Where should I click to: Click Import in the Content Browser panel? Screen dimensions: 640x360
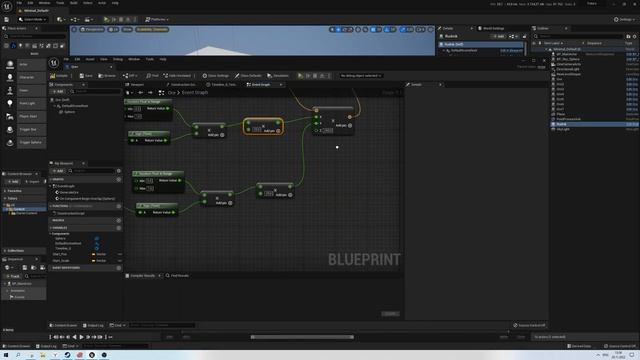(x=32, y=182)
